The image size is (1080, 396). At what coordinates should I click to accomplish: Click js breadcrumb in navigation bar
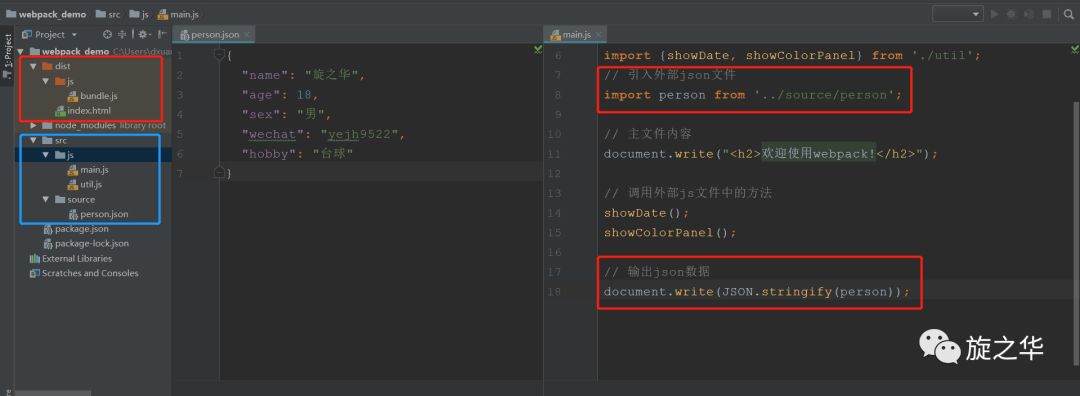140,14
